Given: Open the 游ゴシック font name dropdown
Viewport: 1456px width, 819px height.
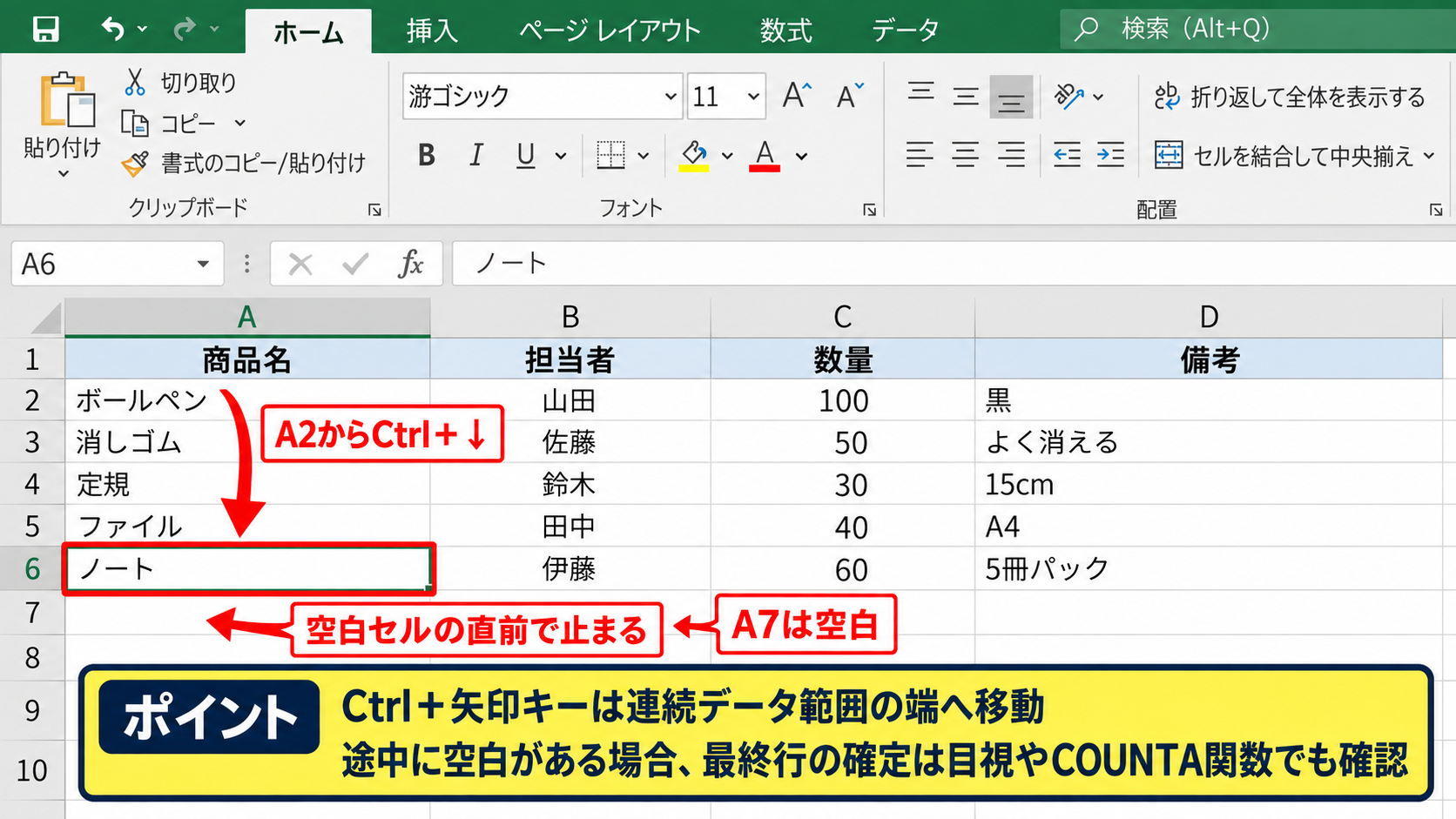Looking at the screenshot, I should pyautogui.click(x=670, y=96).
